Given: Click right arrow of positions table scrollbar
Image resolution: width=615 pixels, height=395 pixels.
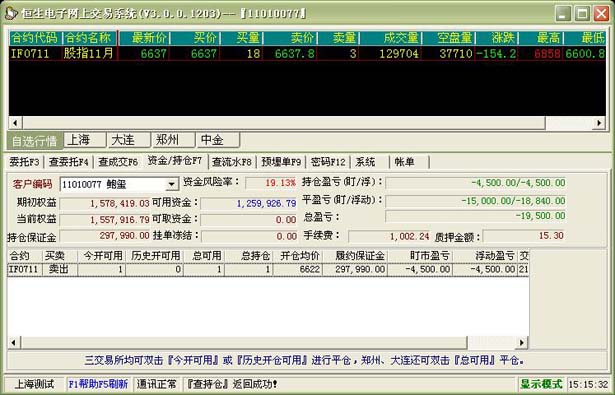Looking at the screenshot, I should pos(521,343).
